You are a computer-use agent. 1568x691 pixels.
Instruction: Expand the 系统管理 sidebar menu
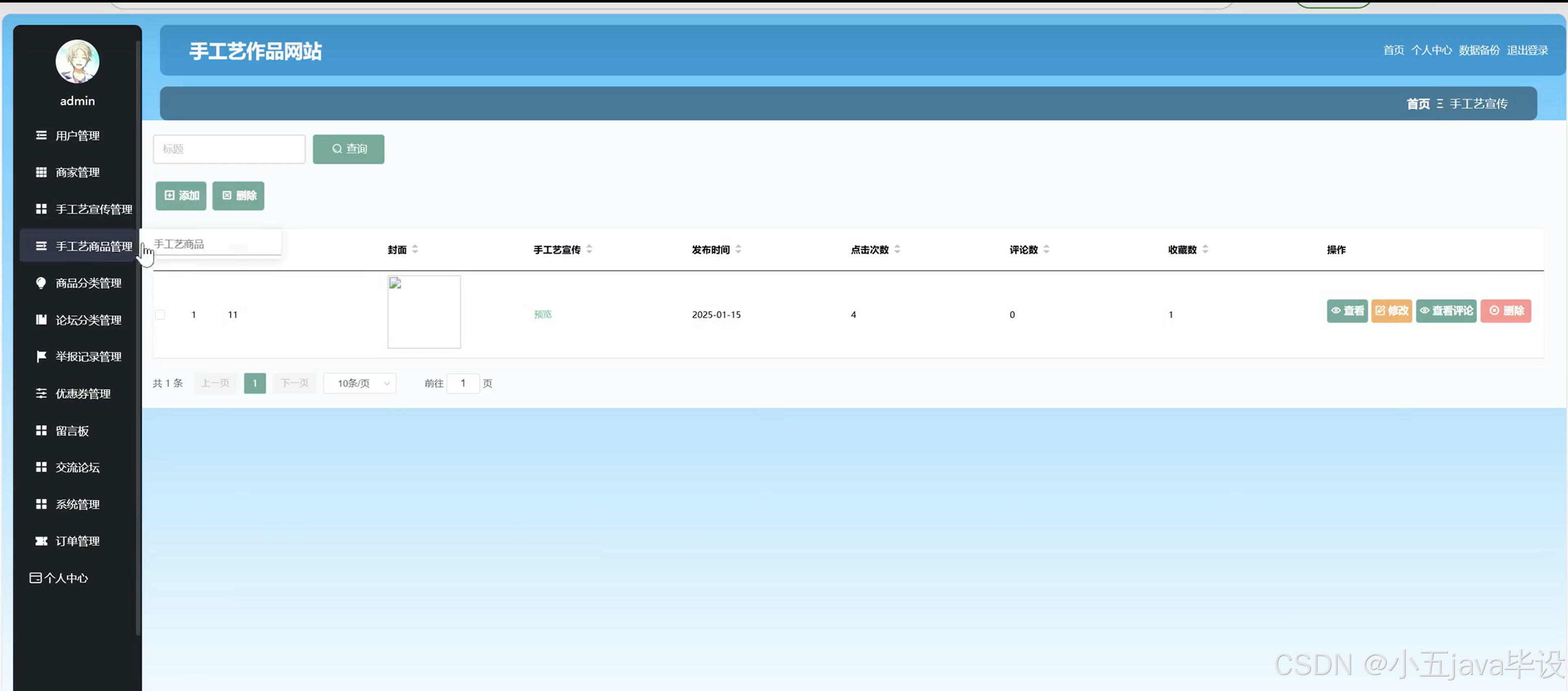pyautogui.click(x=77, y=504)
